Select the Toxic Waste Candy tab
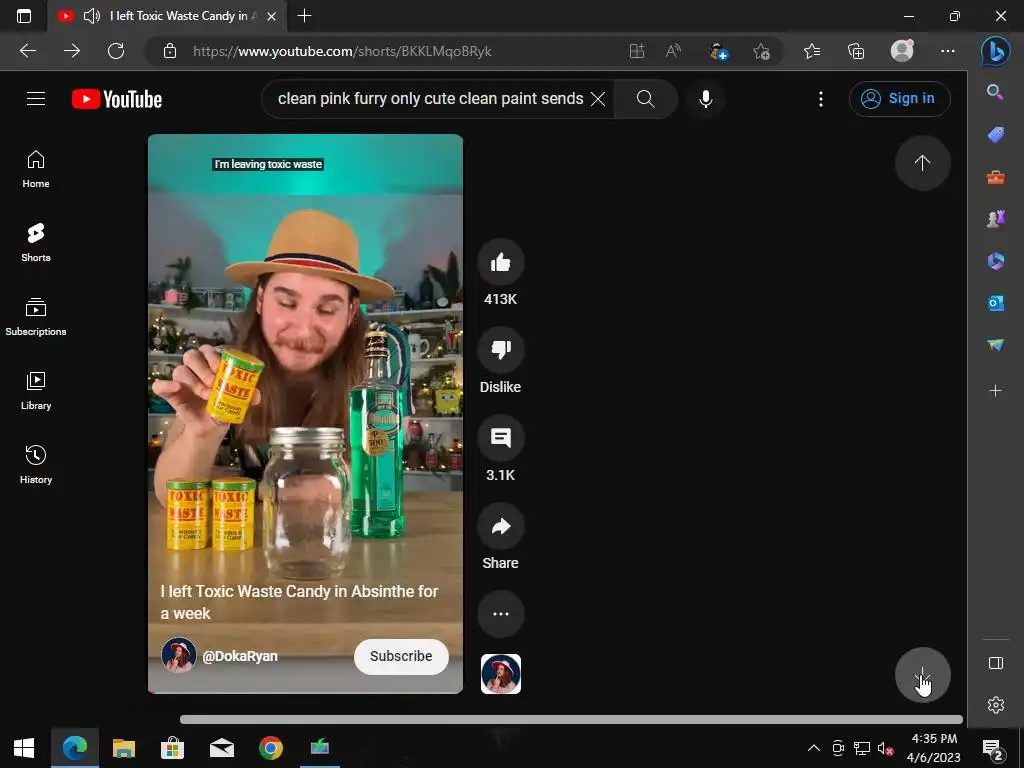This screenshot has width=1024, height=768. pyautogui.click(x=167, y=16)
